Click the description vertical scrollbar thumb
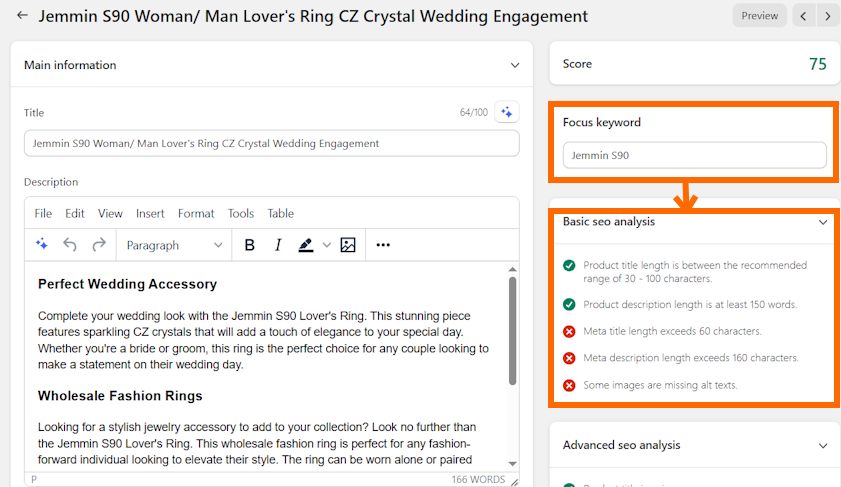 tap(513, 330)
